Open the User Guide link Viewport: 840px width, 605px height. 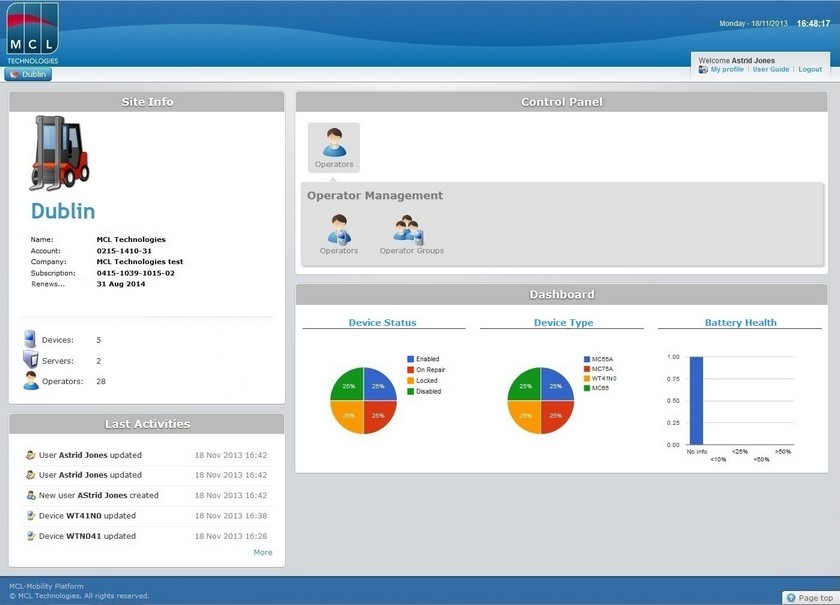(x=770, y=70)
